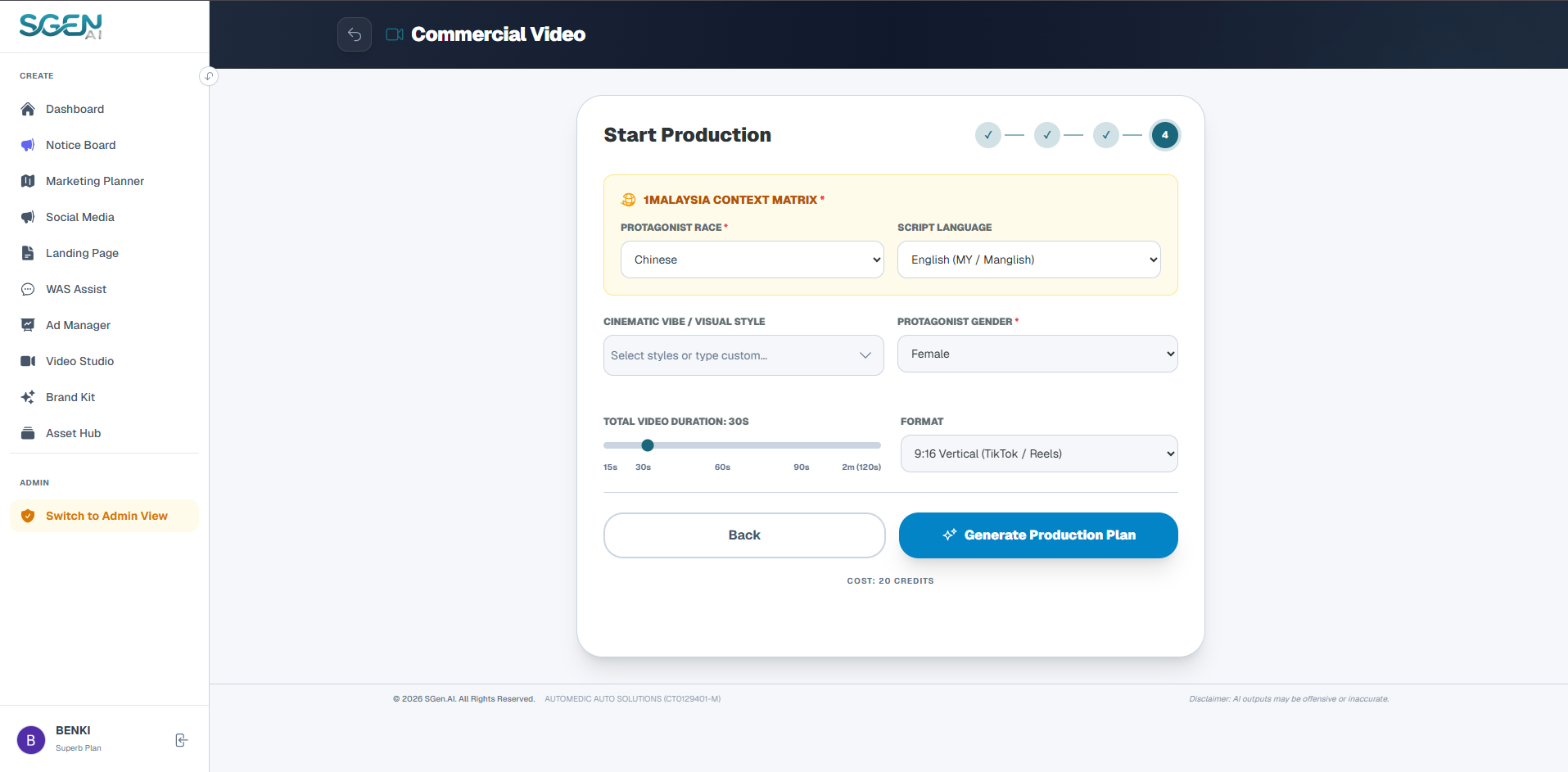Click the Asset Hub box icon
Image resolution: width=1568 pixels, height=772 pixels.
click(x=28, y=433)
